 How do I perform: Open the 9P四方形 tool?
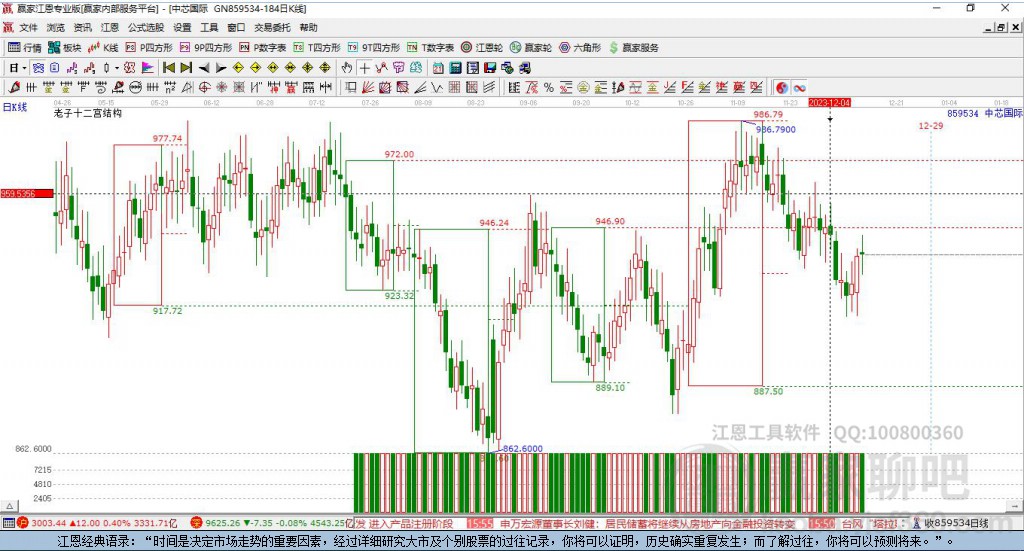205,48
